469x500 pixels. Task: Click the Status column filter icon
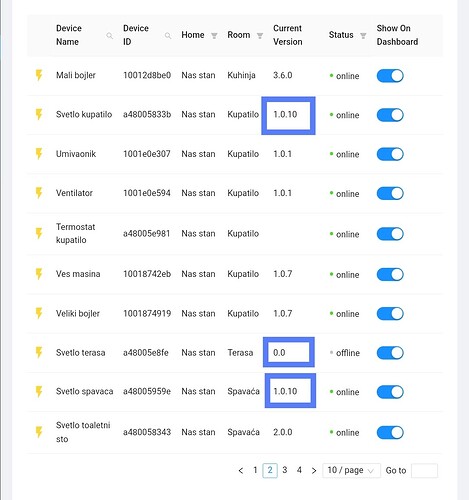(363, 35)
